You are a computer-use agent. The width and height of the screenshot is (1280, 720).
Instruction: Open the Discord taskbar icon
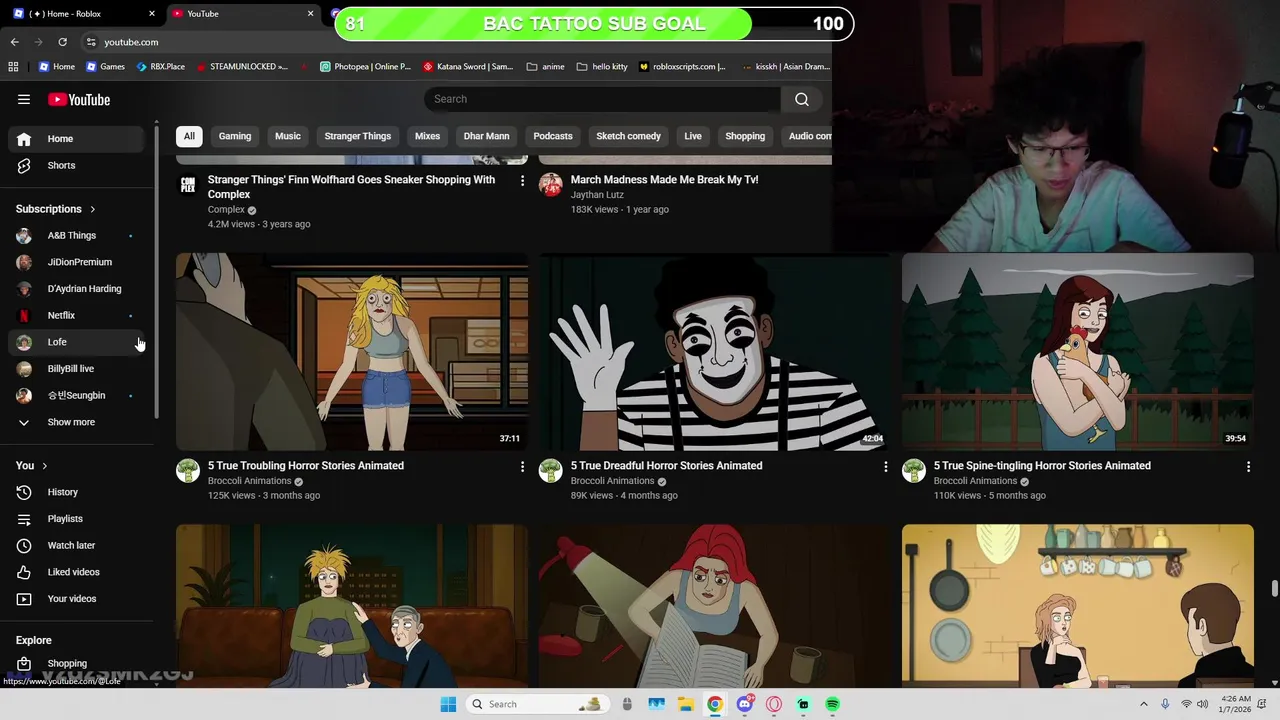click(x=744, y=704)
